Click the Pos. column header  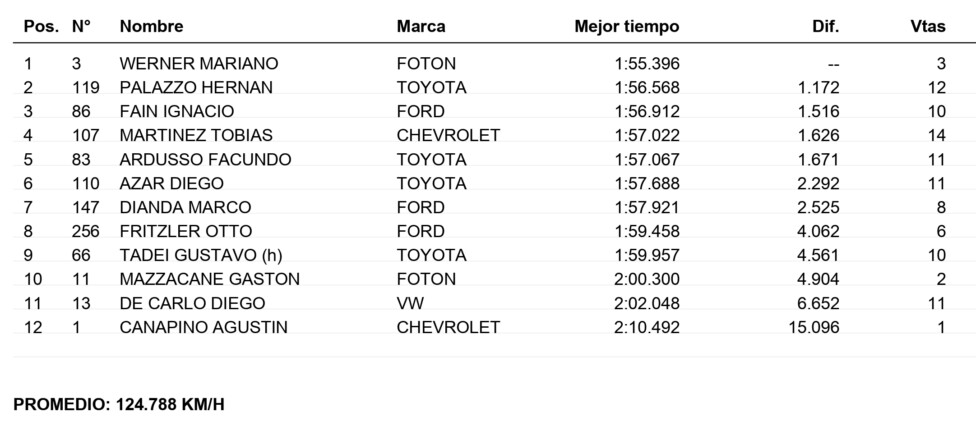[x=41, y=26]
